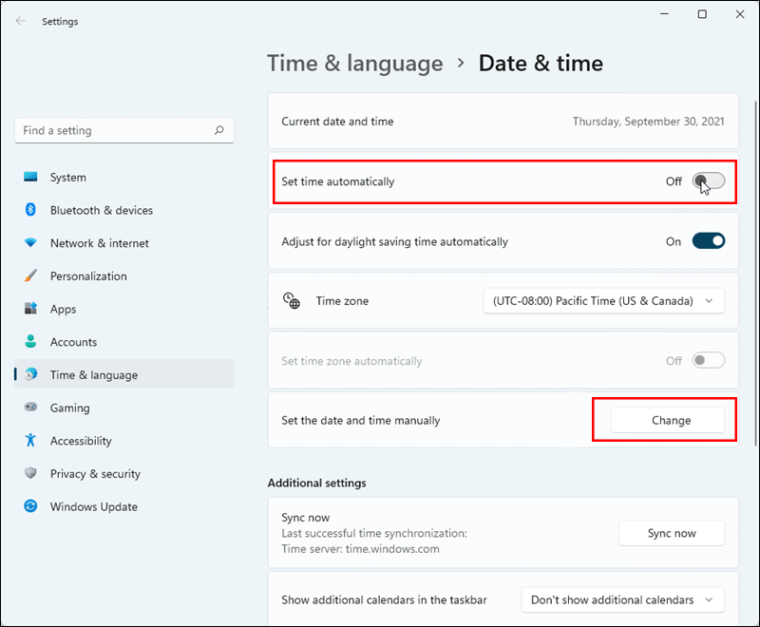Click the vertical scrollbar on right
Viewport: 760px width, 627px height.
[x=756, y=274]
